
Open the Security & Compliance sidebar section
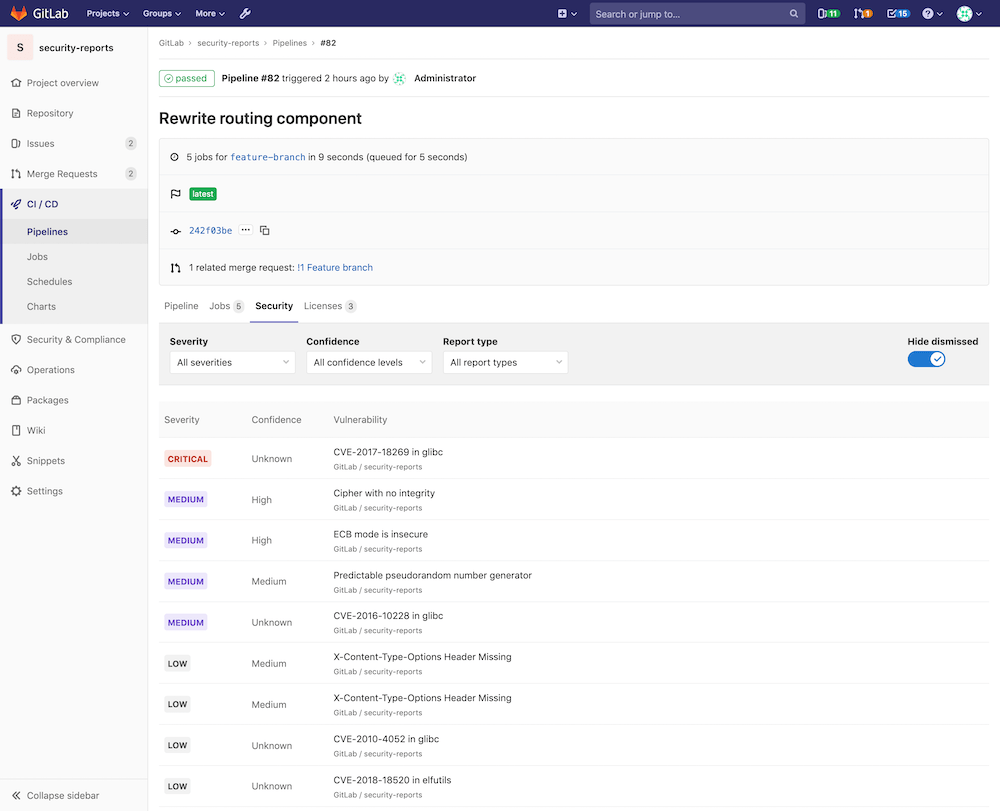70,339
